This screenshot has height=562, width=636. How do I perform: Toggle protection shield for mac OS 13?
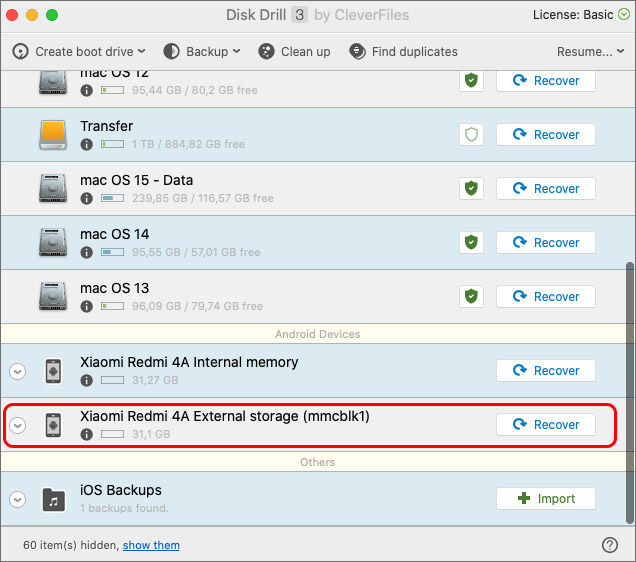click(x=471, y=296)
